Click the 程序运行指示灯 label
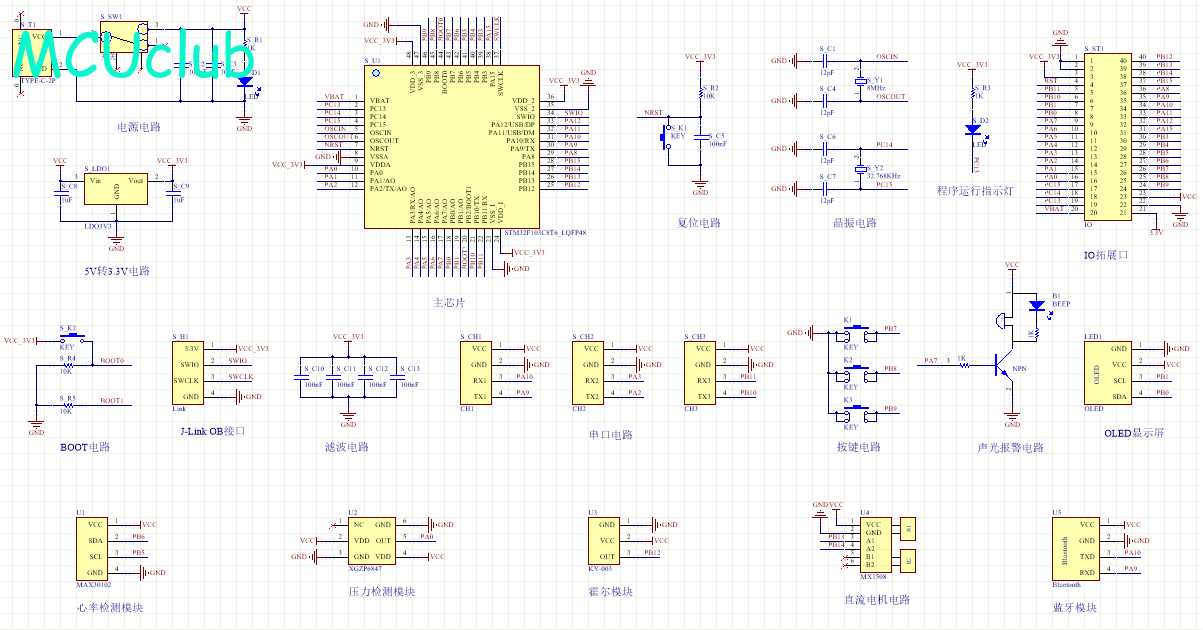 point(975,190)
